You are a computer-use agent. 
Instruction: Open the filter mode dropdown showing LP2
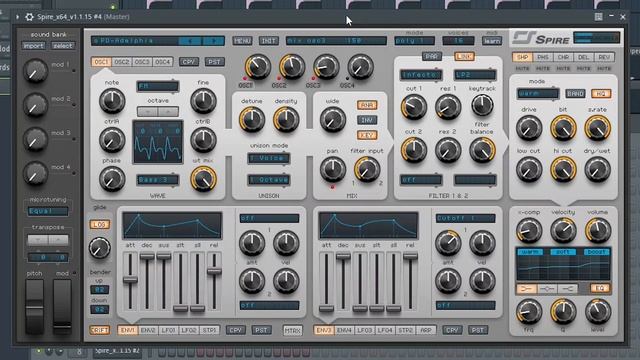point(475,75)
